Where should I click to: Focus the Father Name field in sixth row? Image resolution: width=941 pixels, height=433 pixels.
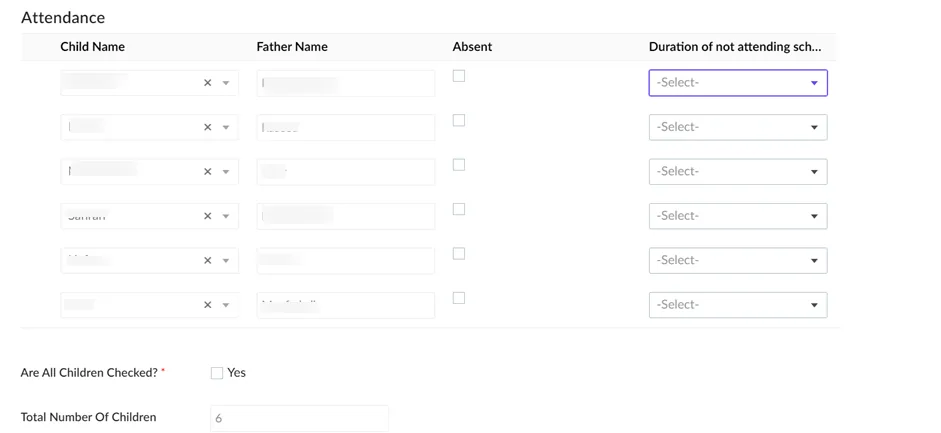point(346,305)
